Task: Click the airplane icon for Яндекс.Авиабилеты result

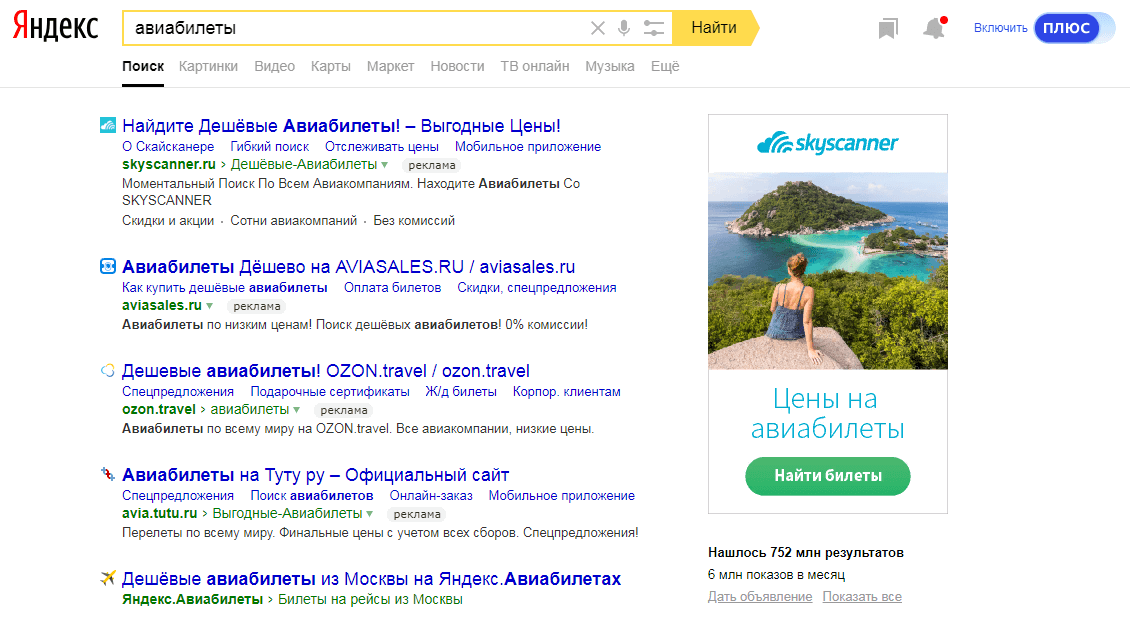Action: [x=108, y=579]
